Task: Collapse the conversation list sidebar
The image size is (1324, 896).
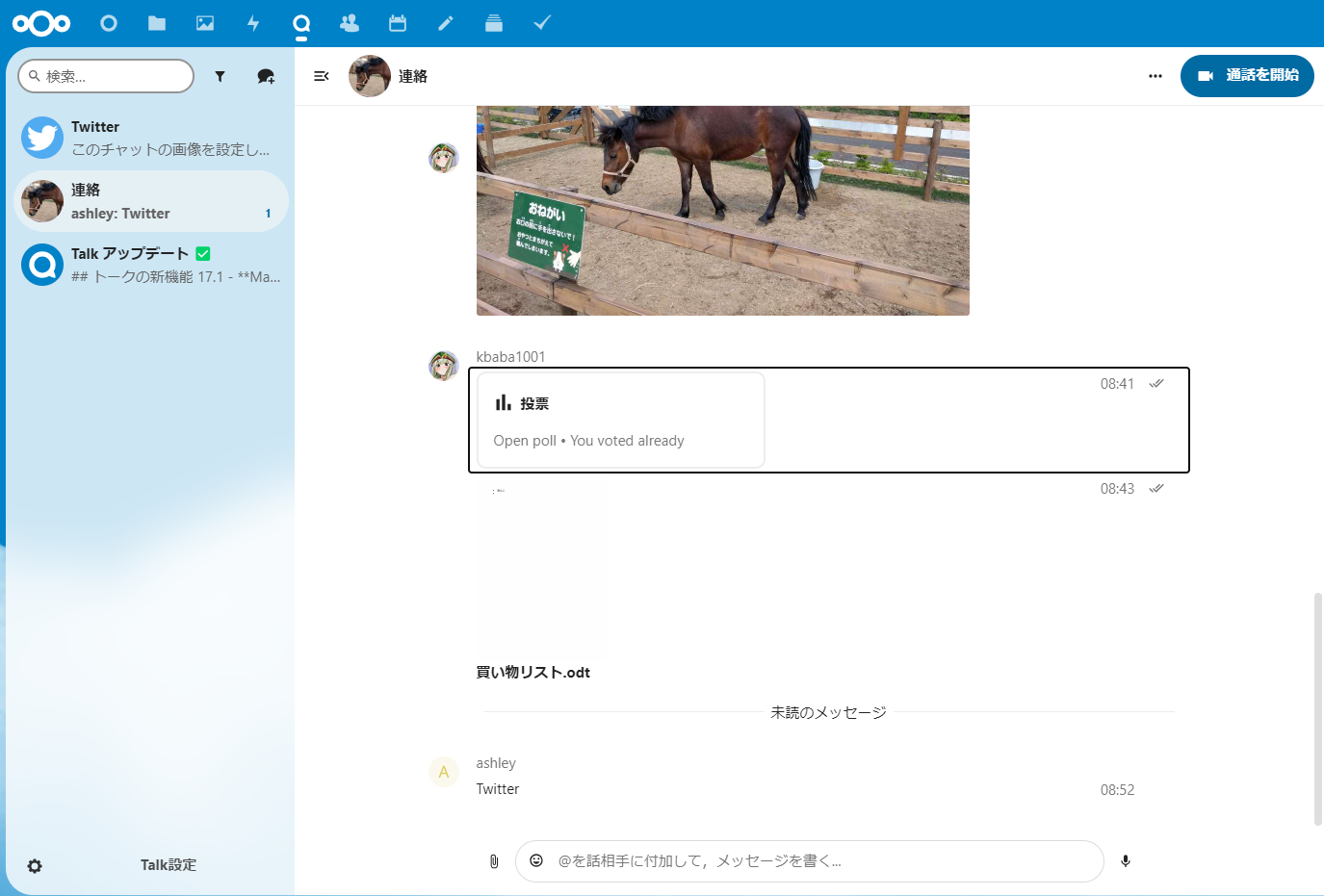Action: point(322,76)
